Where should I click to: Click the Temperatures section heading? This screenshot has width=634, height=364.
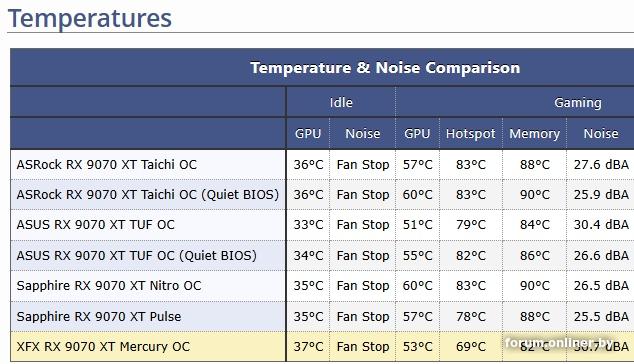click(x=90, y=18)
